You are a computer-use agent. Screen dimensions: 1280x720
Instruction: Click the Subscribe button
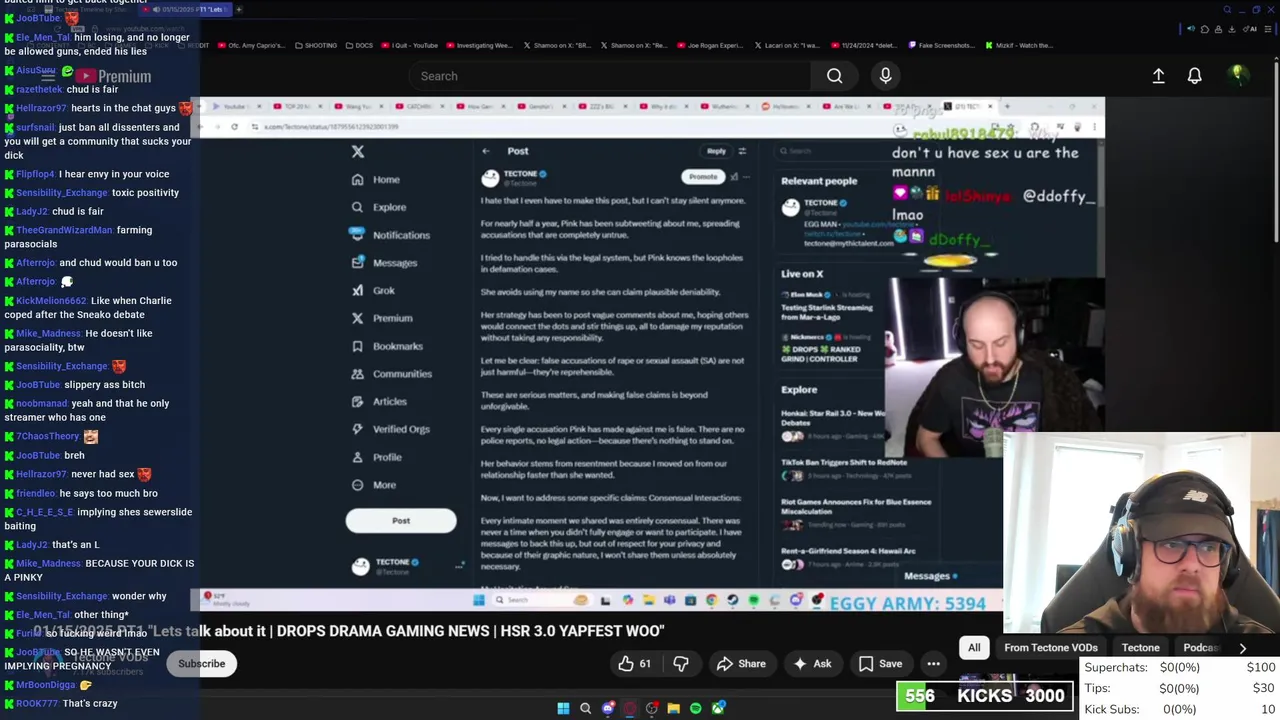click(x=201, y=663)
